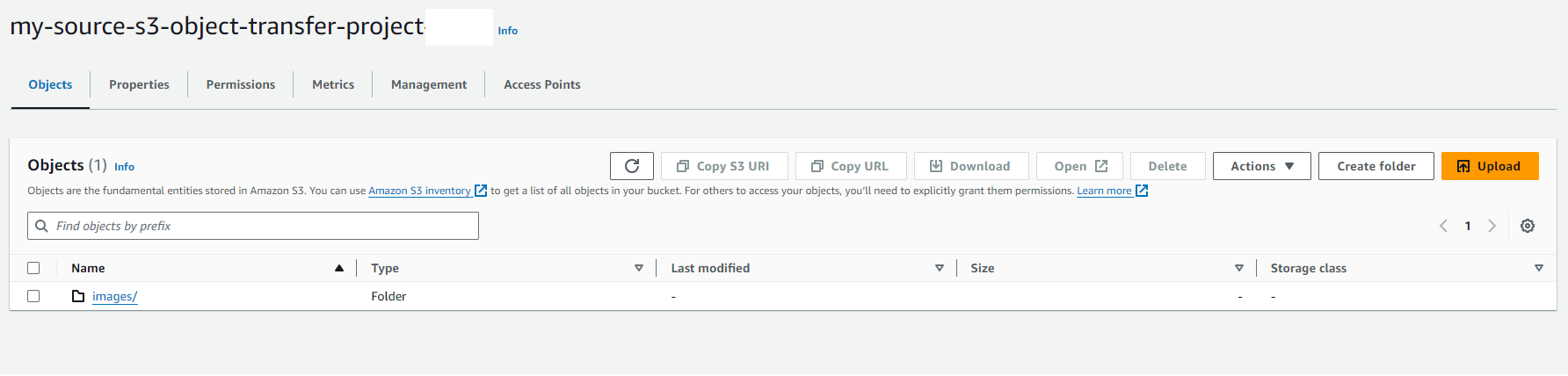Sort by Size column arrow
Viewport: 1568px width, 376px height.
pos(1239,268)
